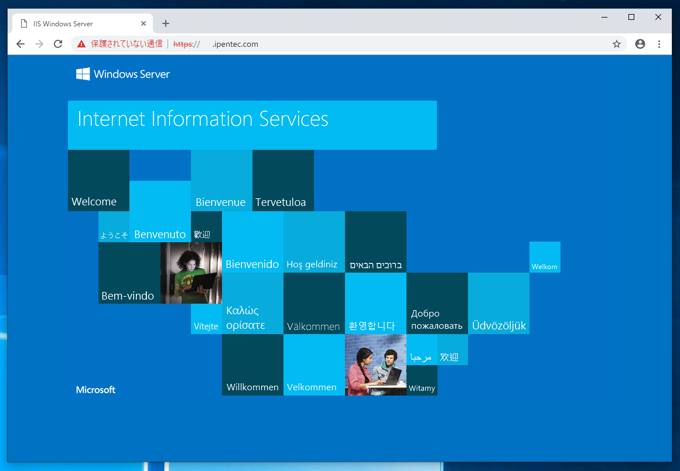Click the Velkommen tile

click(314, 365)
